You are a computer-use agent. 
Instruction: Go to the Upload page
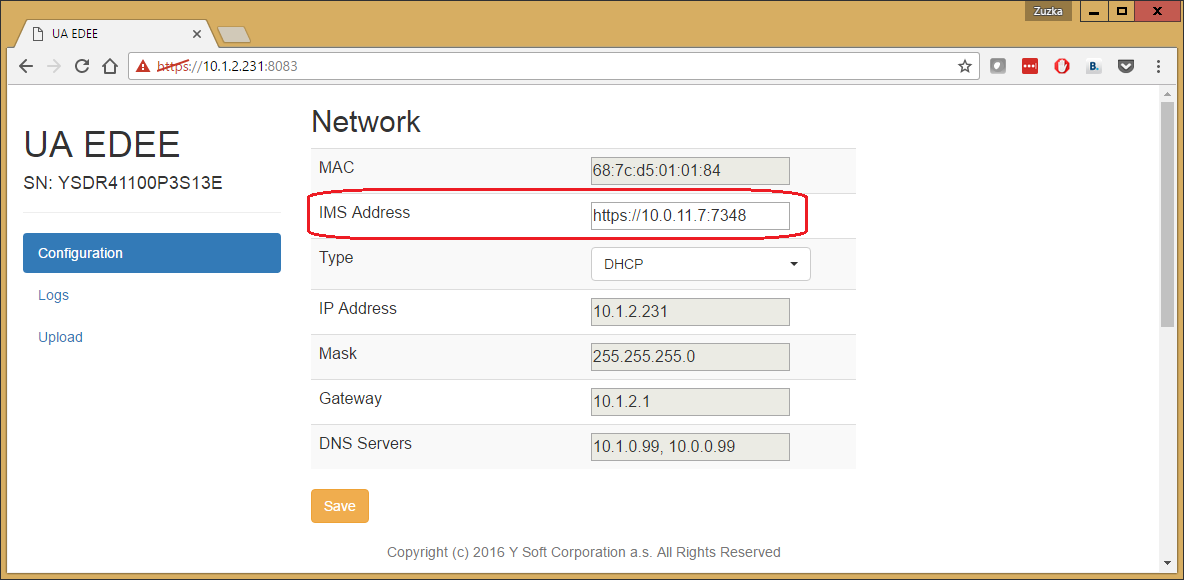pyautogui.click(x=60, y=337)
